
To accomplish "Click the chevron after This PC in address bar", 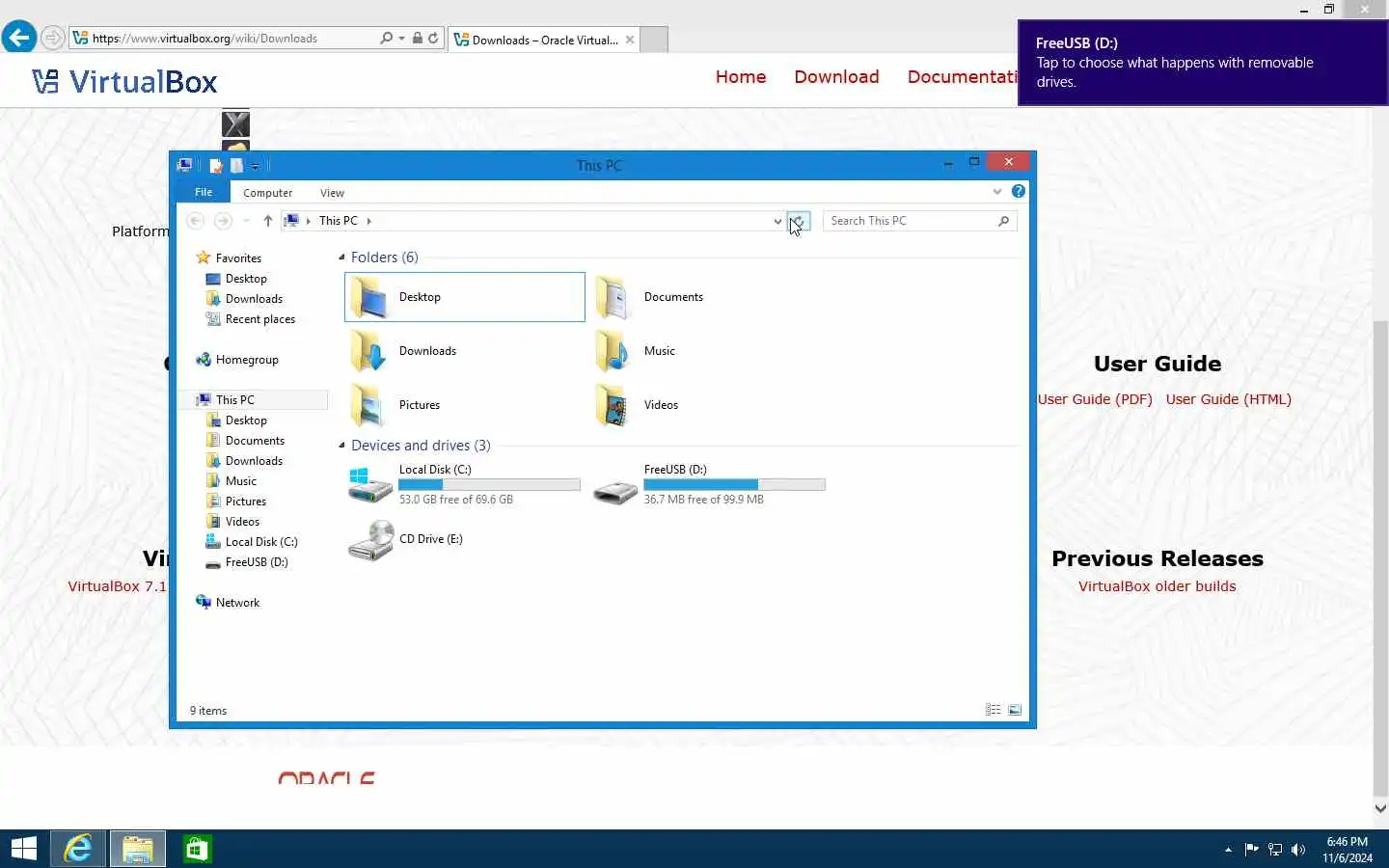I will click(368, 221).
